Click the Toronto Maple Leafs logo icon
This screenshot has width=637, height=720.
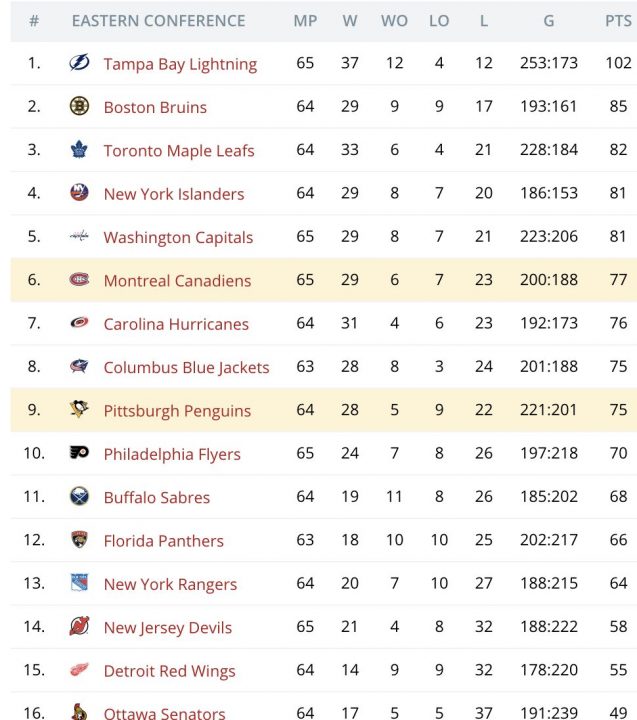(79, 150)
